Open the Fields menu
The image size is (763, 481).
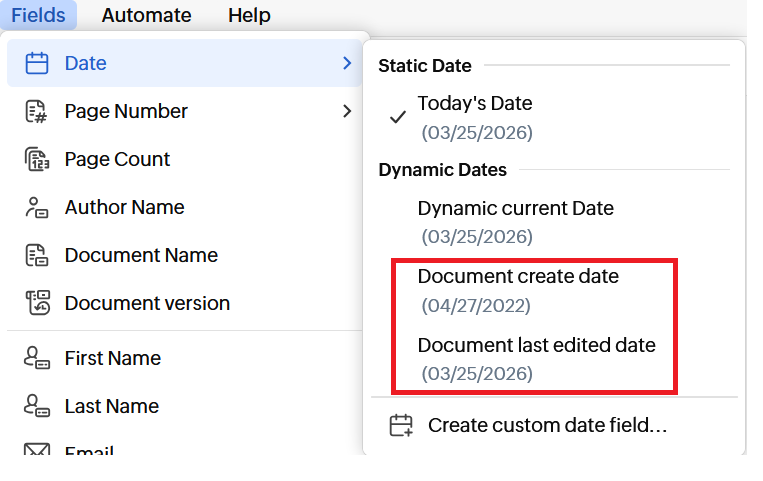[x=39, y=15]
